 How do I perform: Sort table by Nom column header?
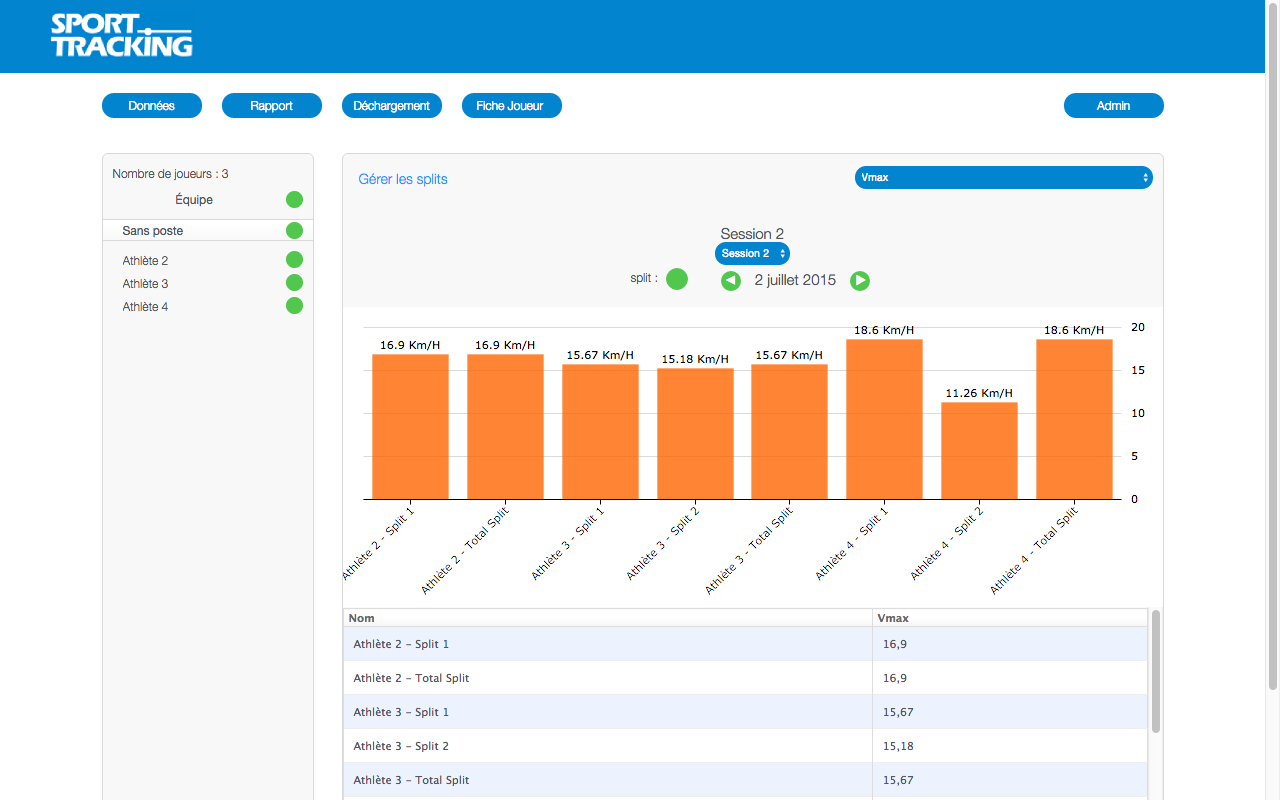click(607, 618)
